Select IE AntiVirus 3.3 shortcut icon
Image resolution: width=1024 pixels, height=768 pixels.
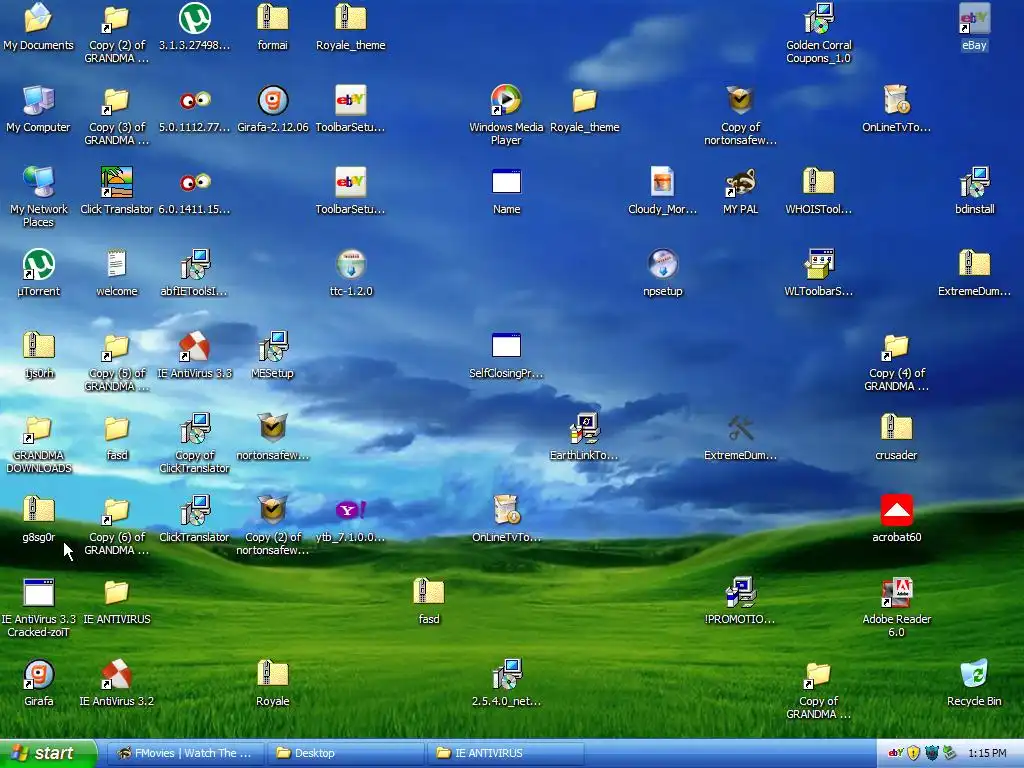click(195, 346)
